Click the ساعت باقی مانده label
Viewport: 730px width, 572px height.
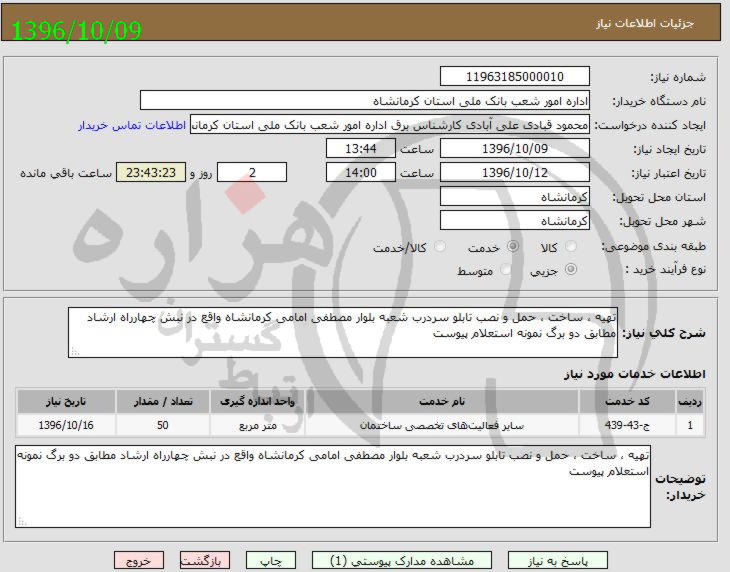66,173
